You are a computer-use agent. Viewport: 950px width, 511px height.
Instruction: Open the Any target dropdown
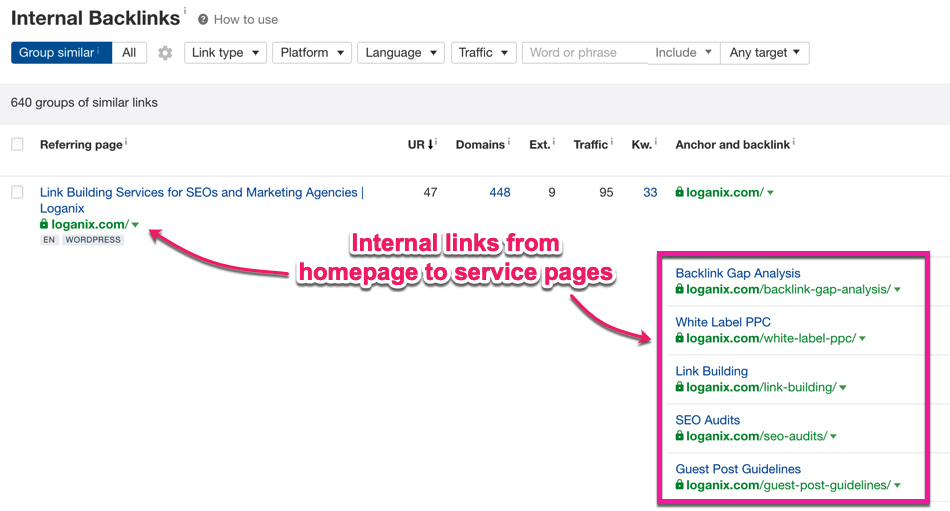coord(765,53)
